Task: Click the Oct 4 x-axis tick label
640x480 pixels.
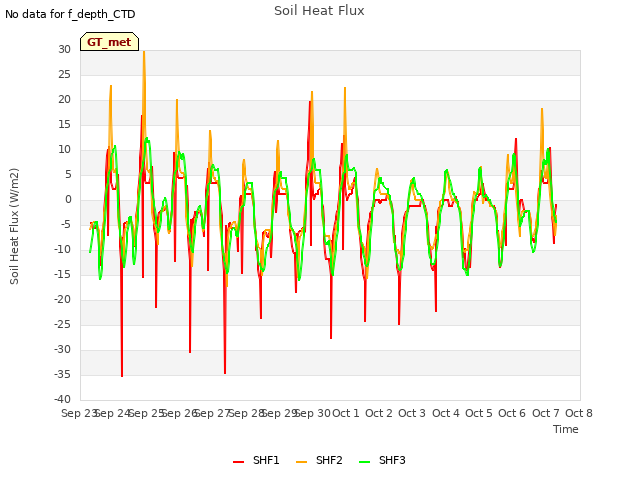Action: (x=446, y=413)
